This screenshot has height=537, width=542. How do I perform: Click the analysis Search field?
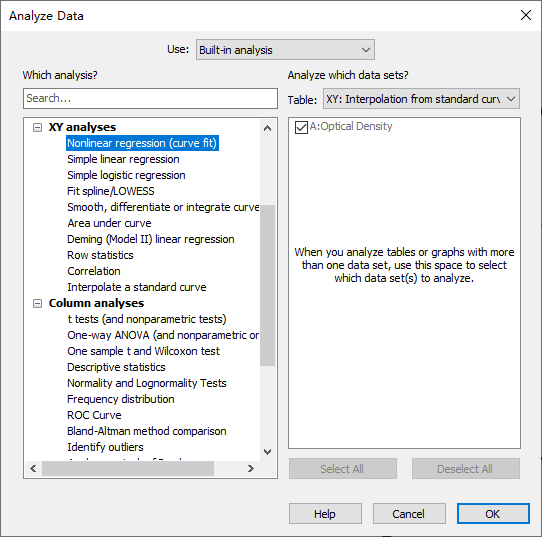click(150, 98)
